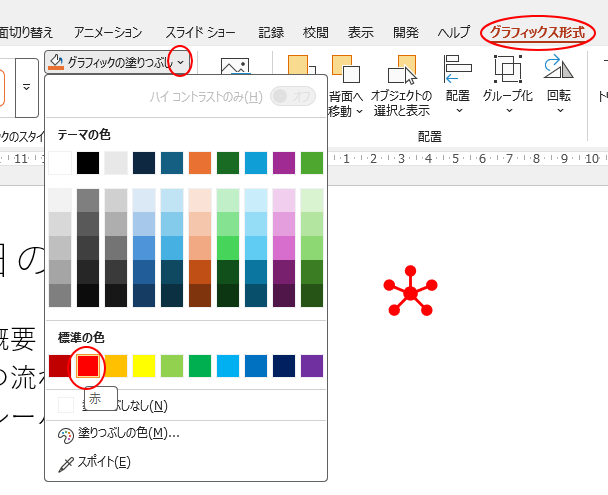Open the 開発 tab

click(406, 32)
